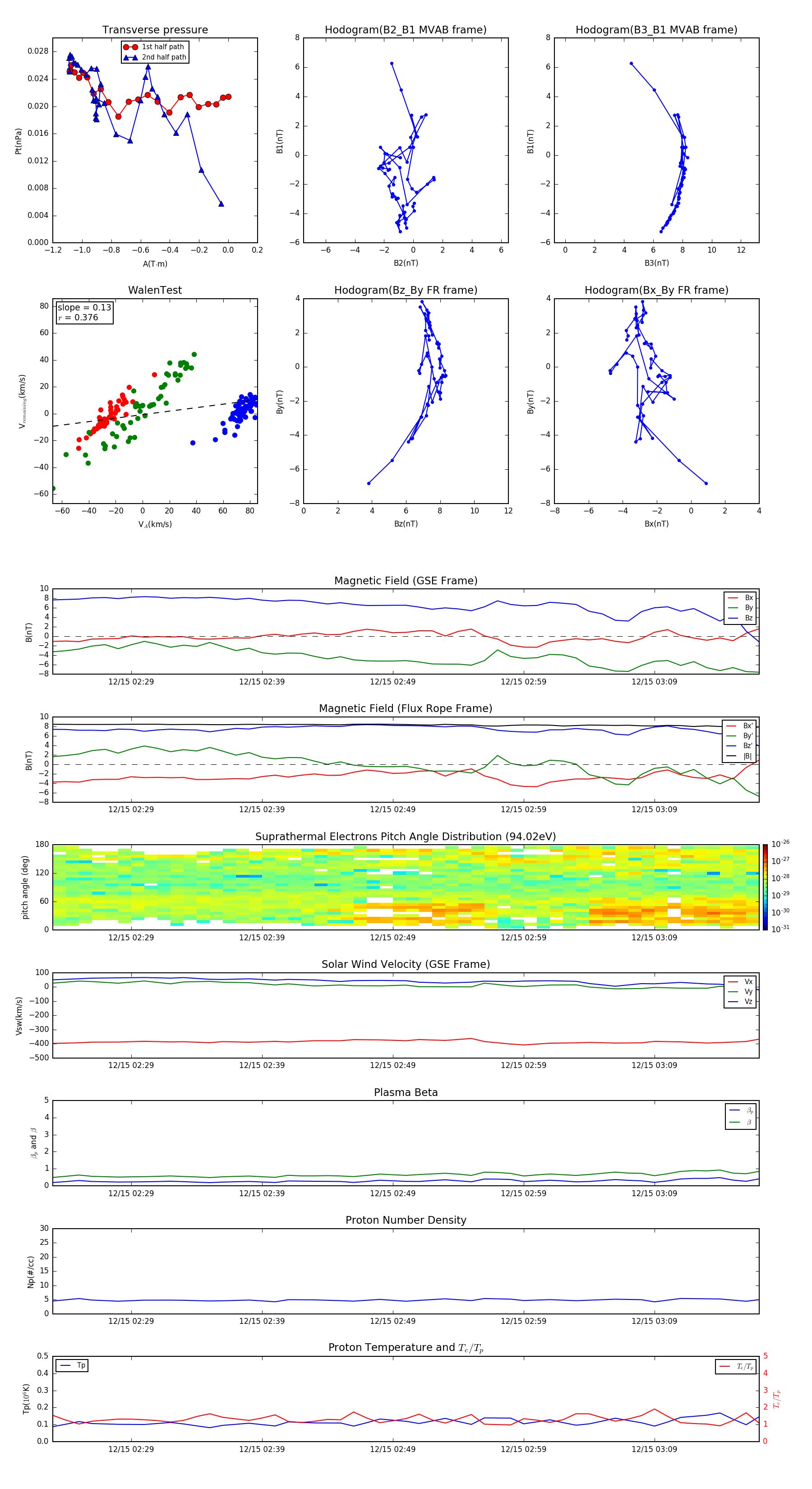The width and height of the screenshot is (812, 1489).
Task: Click the '2nd half path' legend entry
Action: (154, 57)
